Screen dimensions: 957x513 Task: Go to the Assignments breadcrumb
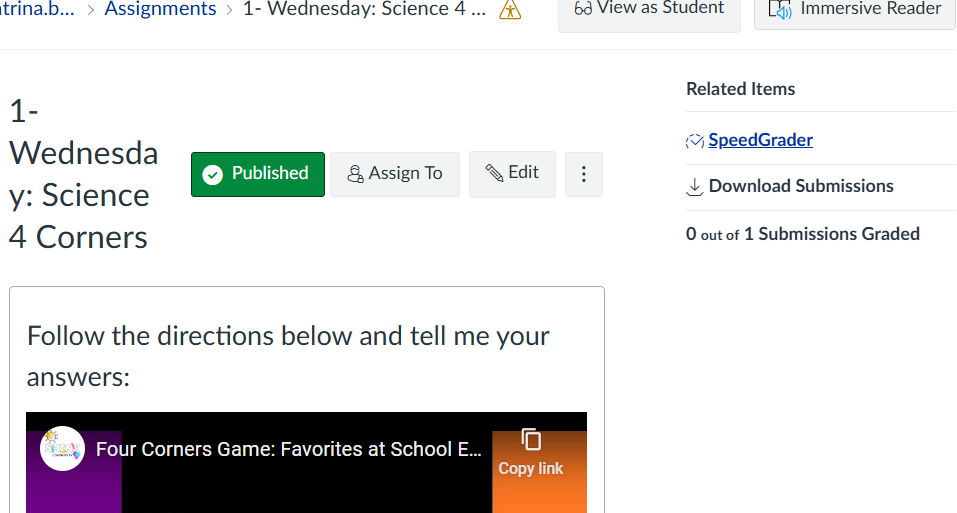coord(160,10)
